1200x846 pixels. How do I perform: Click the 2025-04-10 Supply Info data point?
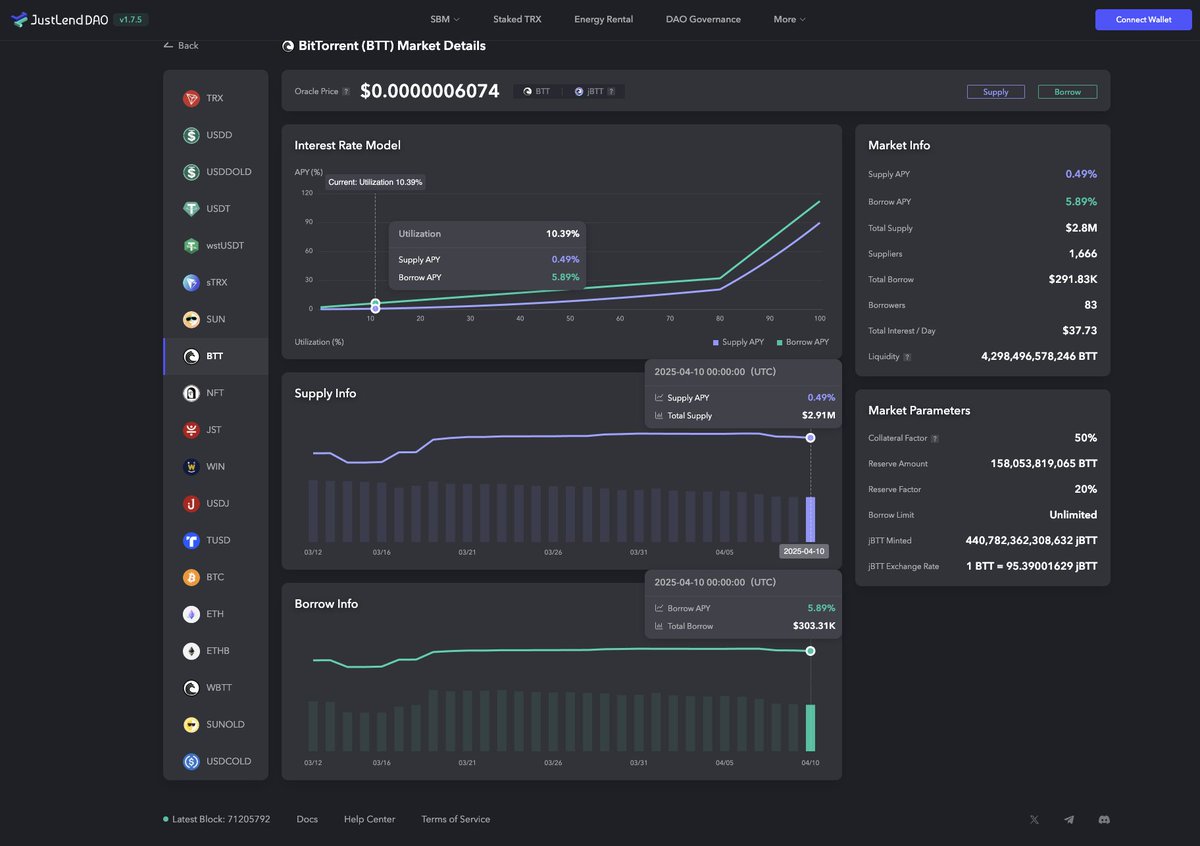[x=810, y=438]
